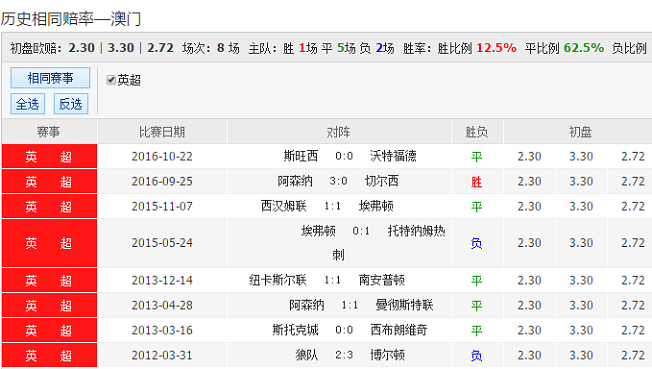This screenshot has width=652, height=369.
Task: Click the 相同赛事 button
Action: click(50, 78)
